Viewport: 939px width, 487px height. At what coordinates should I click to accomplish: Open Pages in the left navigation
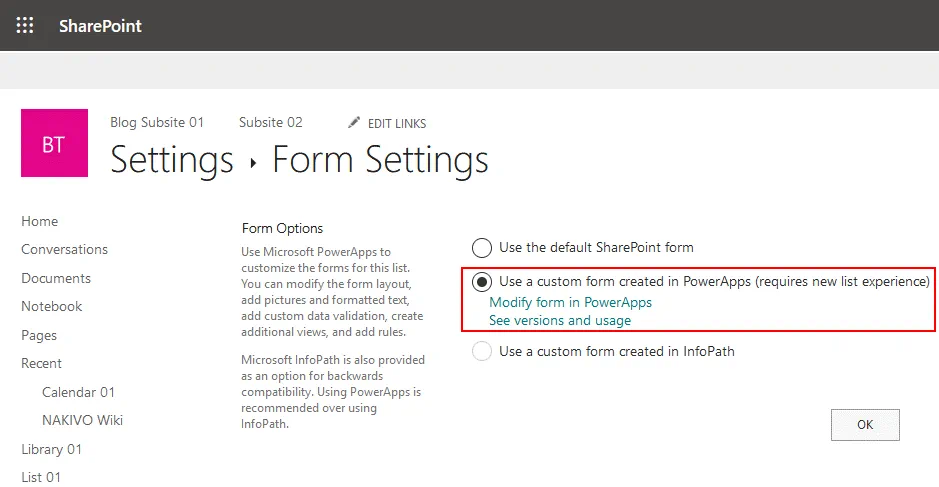tap(39, 335)
